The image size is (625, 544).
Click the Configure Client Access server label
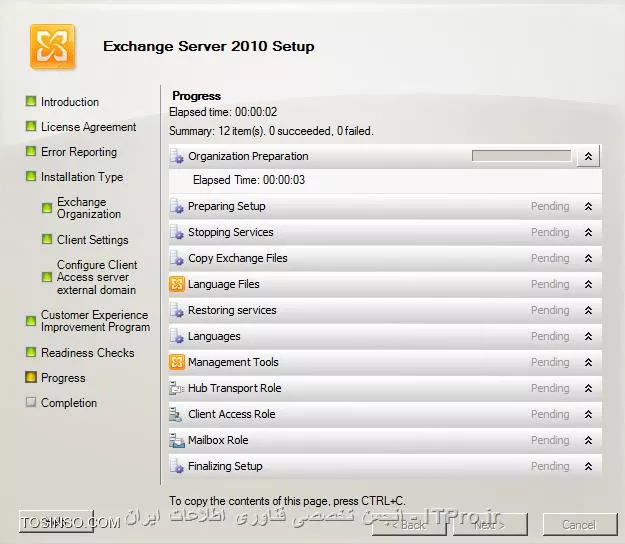97,277
